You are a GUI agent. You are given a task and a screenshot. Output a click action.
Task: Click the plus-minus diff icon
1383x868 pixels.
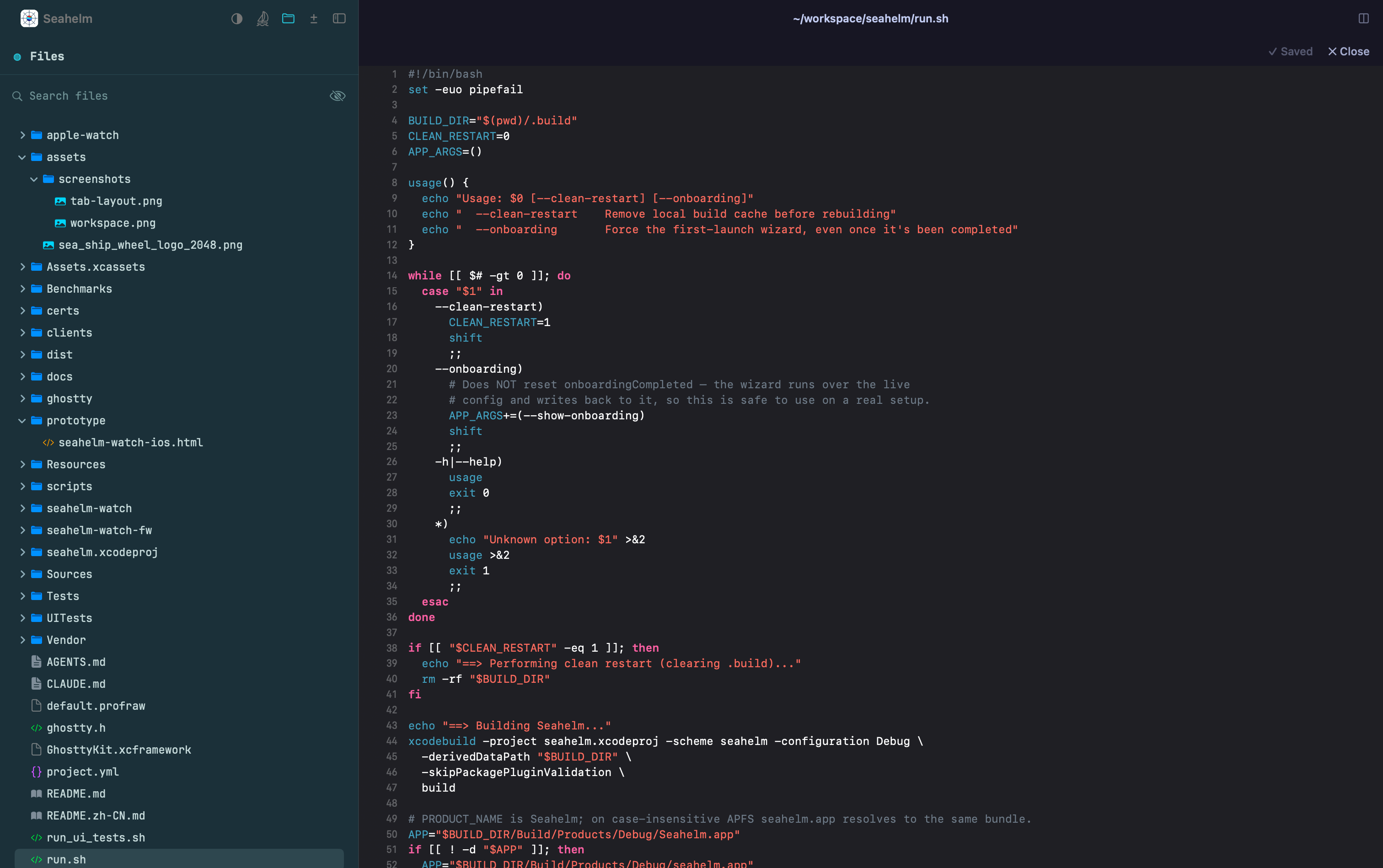[x=313, y=18]
